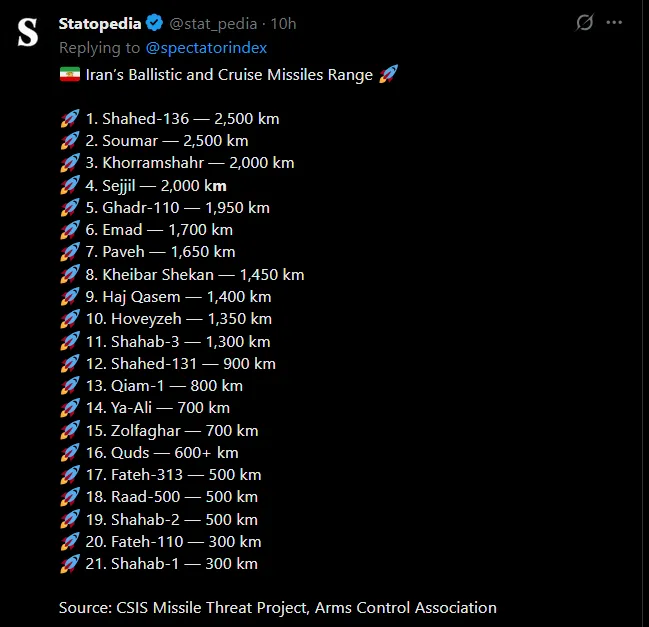649x627 pixels.
Task: Click the blue verified badge
Action: [155, 23]
